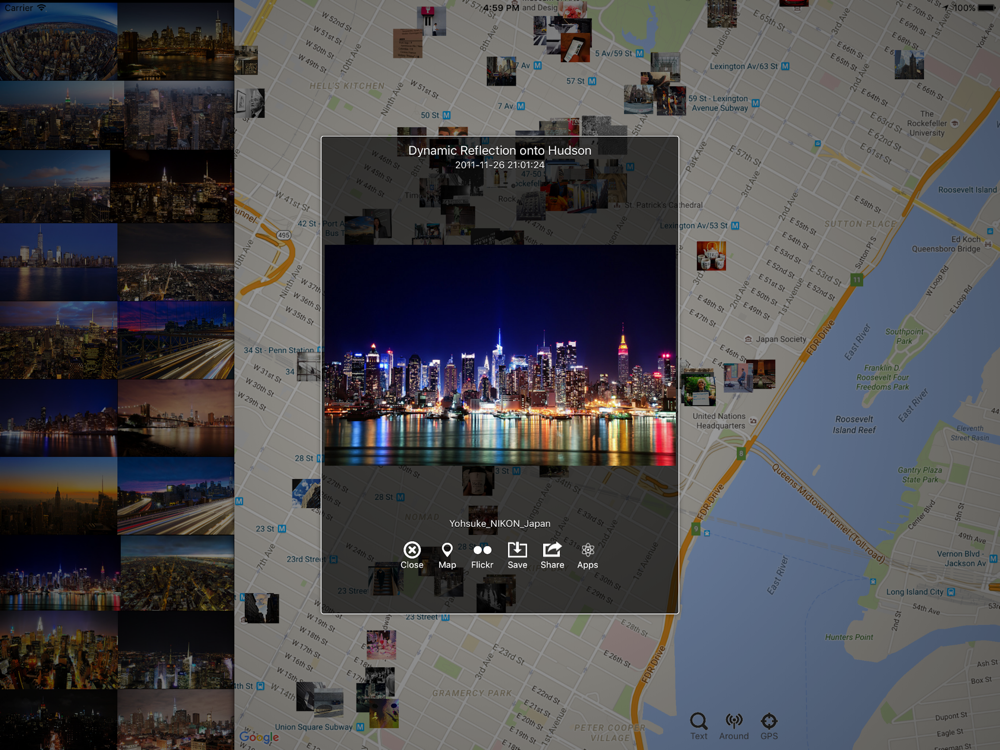Screen dimensions: 1000x750
Task: Open the Apps icon in popup
Action: click(587, 555)
